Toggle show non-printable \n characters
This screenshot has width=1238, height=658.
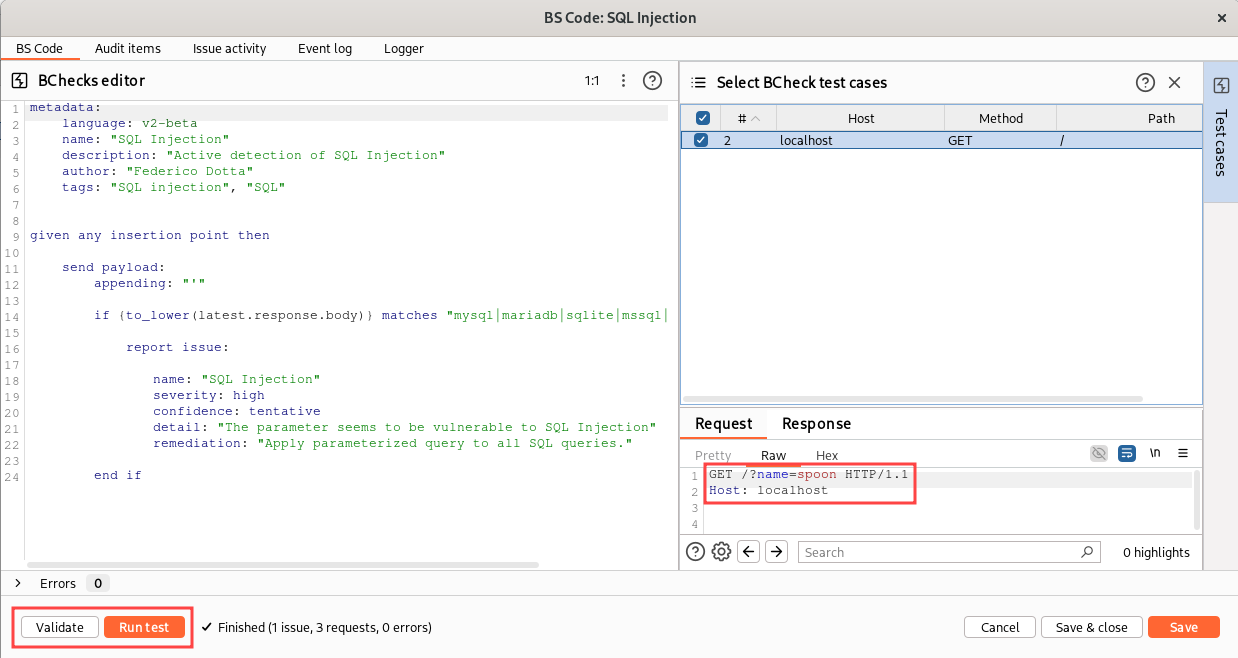pos(1155,454)
